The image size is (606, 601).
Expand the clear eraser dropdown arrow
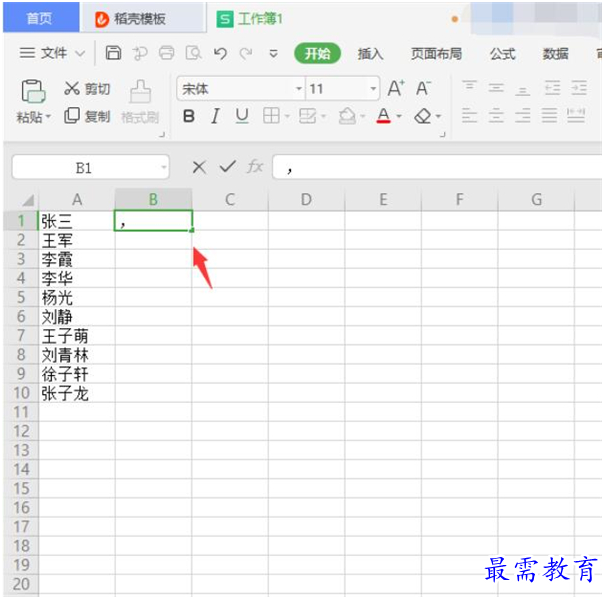click(438, 116)
